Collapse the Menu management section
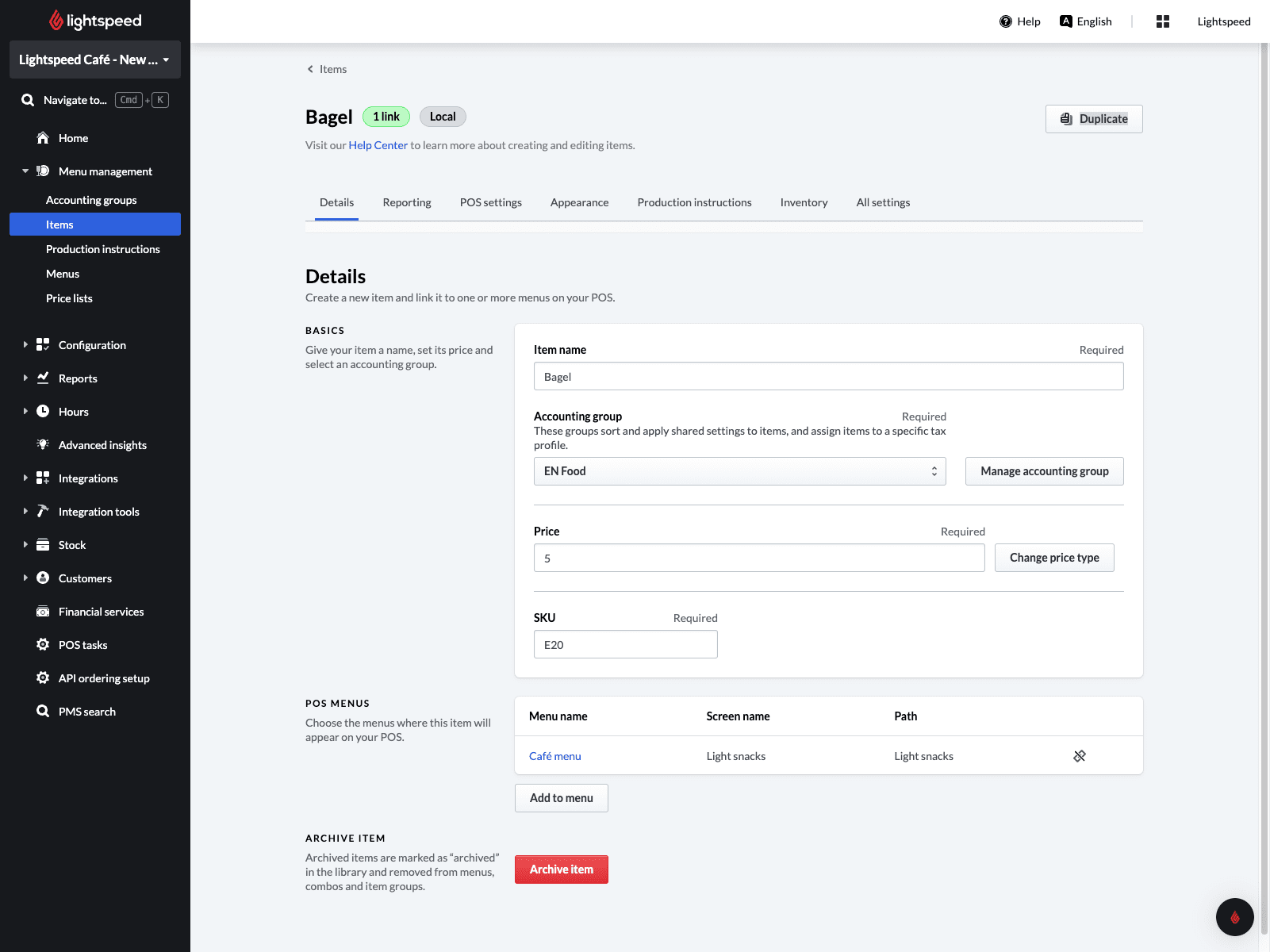Viewport: 1270px width, 952px height. click(25, 171)
